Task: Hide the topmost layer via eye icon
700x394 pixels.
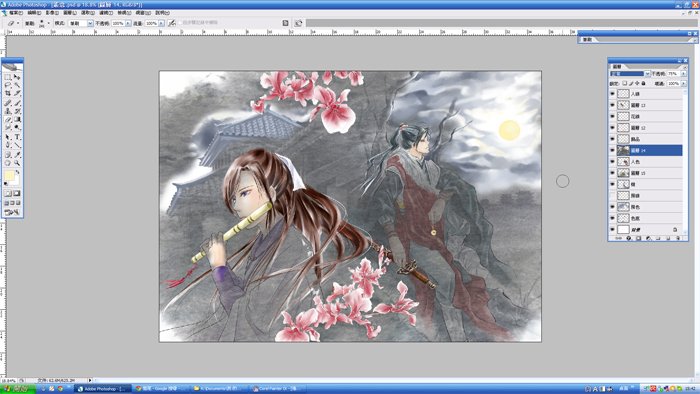Action: 612,94
